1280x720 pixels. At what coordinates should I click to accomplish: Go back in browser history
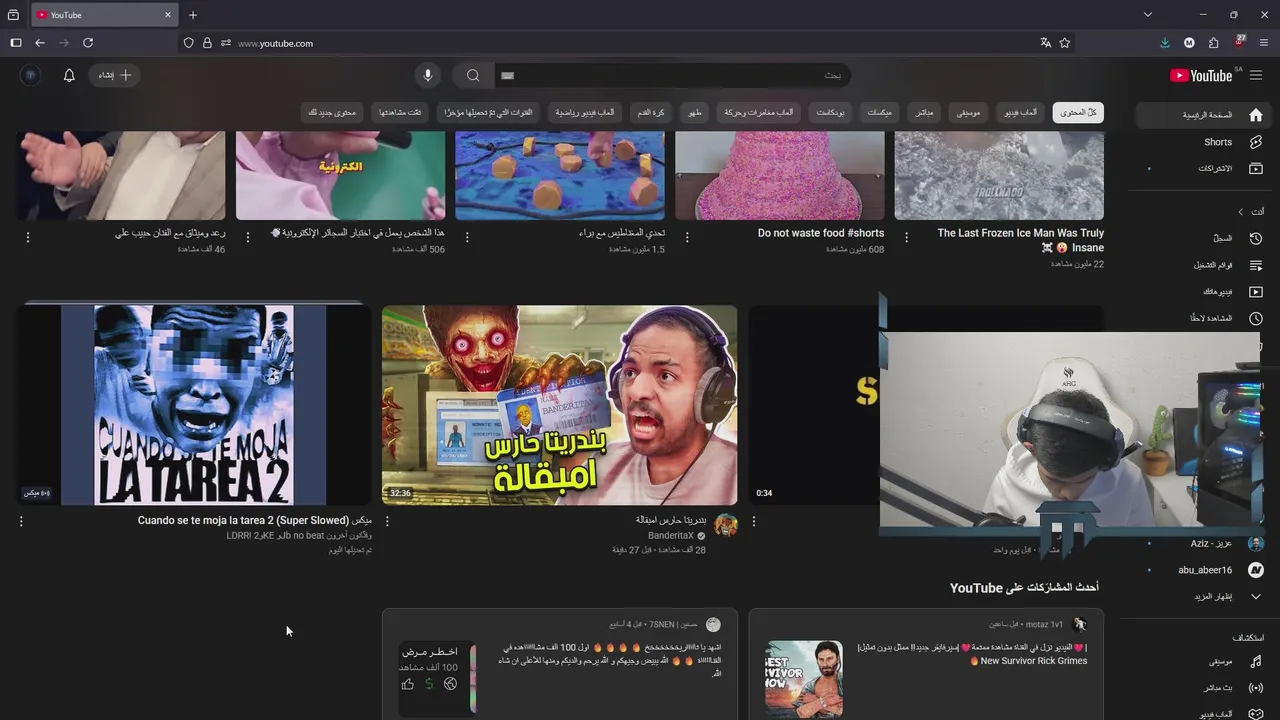(x=40, y=43)
